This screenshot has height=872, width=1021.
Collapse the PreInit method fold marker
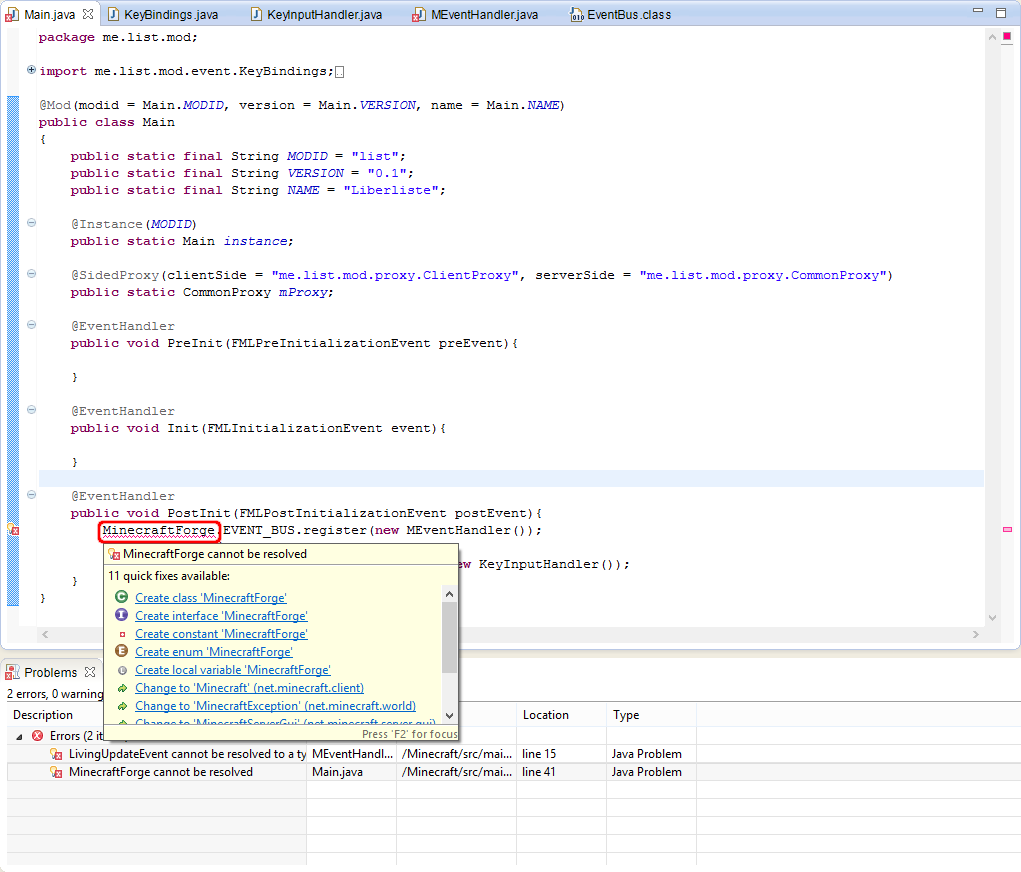point(31,325)
